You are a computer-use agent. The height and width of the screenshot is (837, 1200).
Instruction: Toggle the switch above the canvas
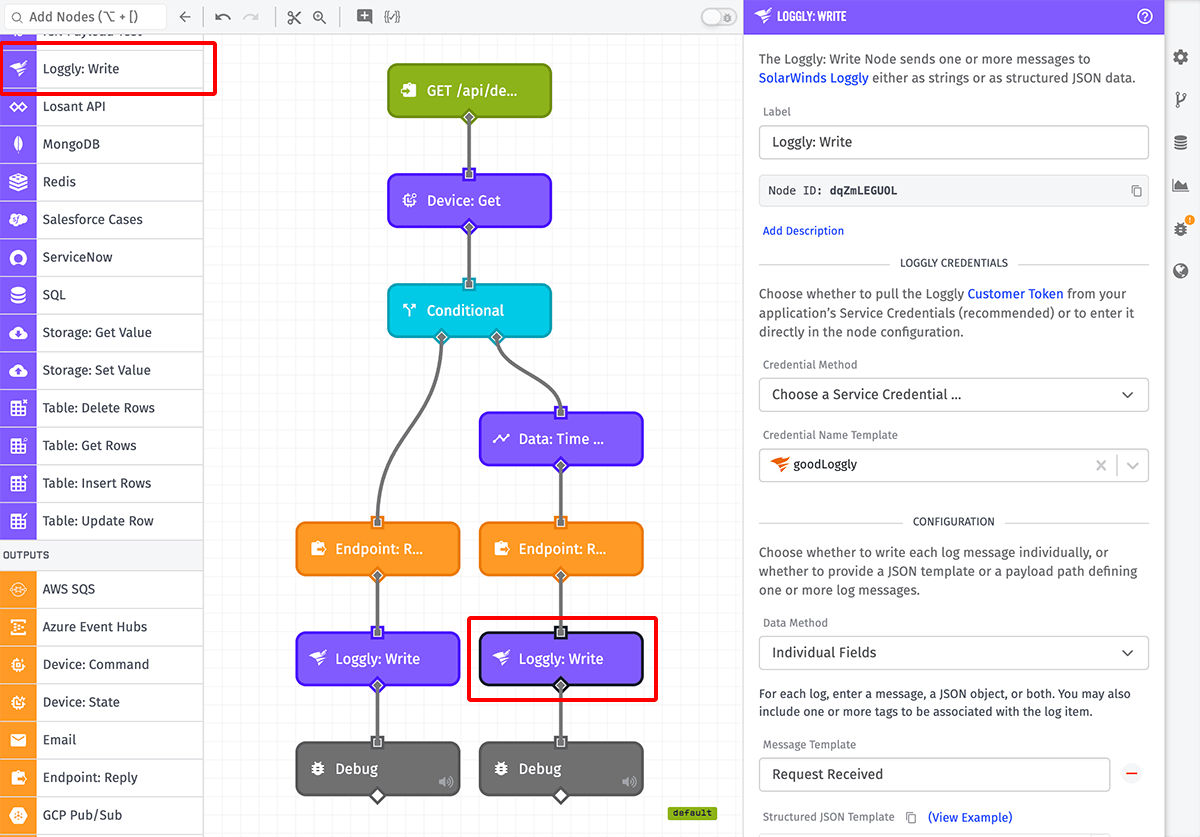coord(718,17)
